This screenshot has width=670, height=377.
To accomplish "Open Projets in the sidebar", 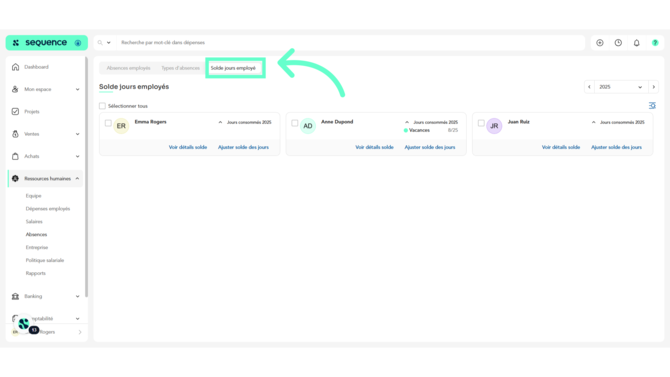I will click(32, 112).
